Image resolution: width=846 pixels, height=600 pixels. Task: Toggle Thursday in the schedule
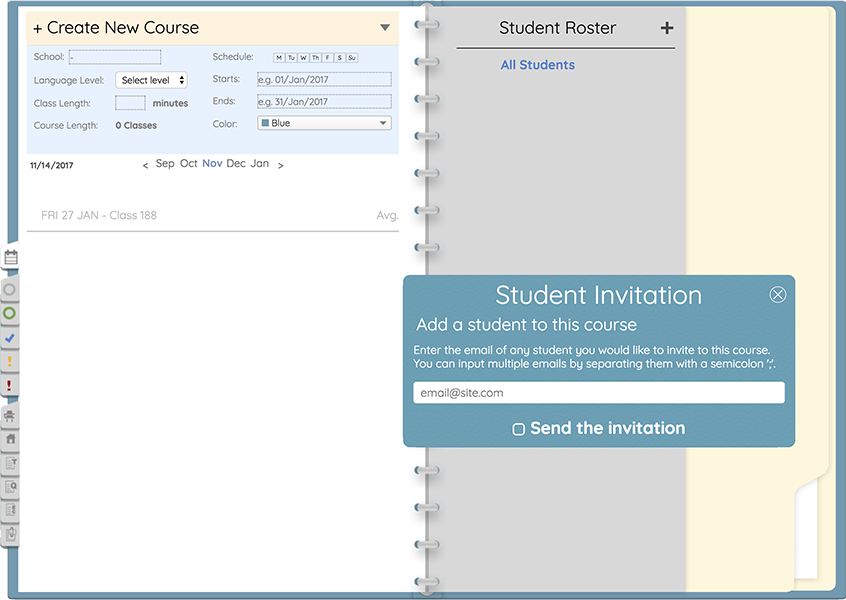tap(316, 57)
